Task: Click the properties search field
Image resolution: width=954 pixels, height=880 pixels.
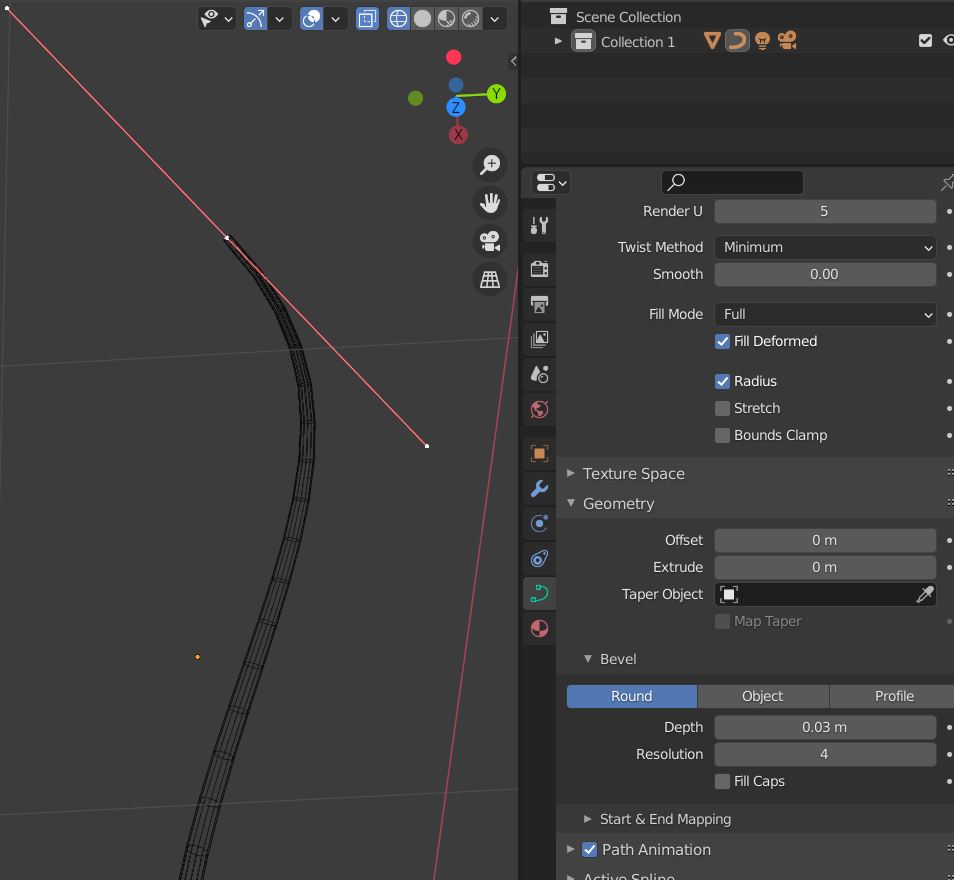Action: coord(732,182)
